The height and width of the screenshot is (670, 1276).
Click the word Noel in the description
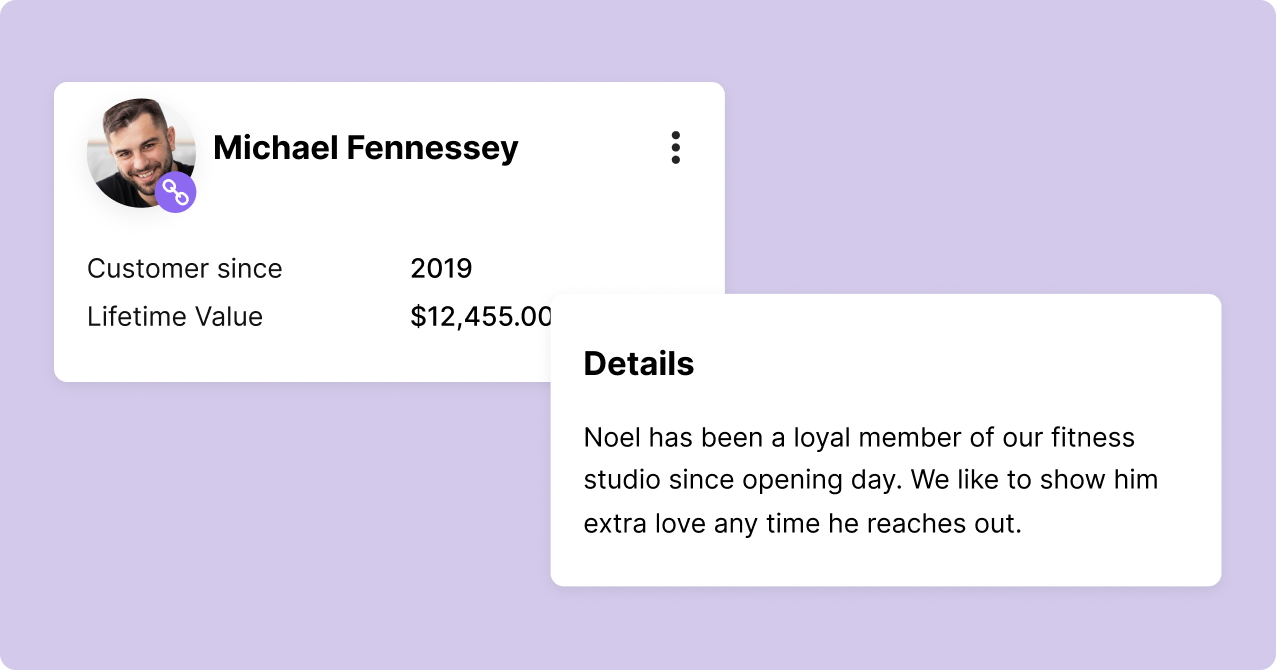(610, 437)
